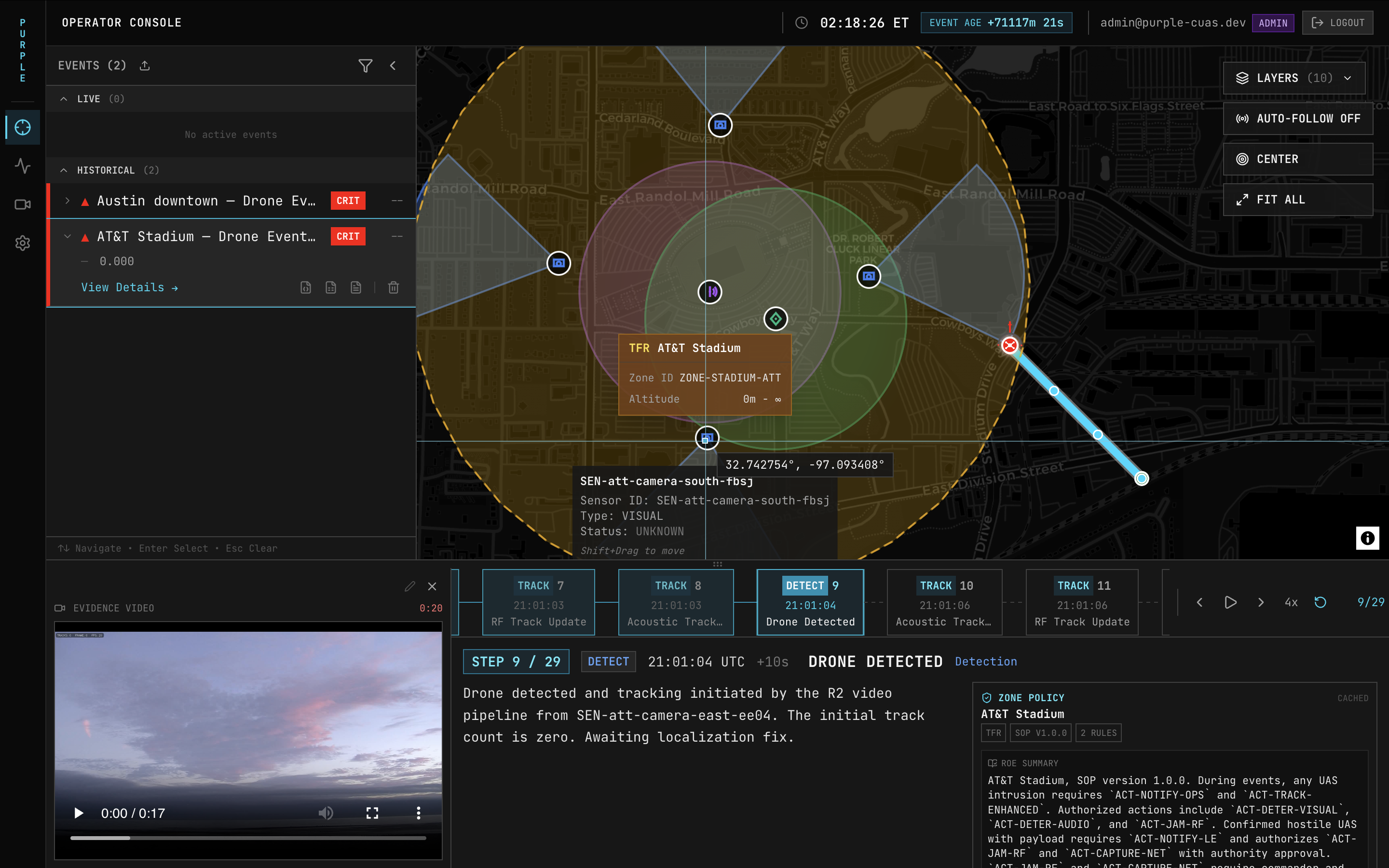The height and width of the screenshot is (868, 1389).
Task: Click the 2 RULES tag
Action: pyautogui.click(x=1099, y=733)
